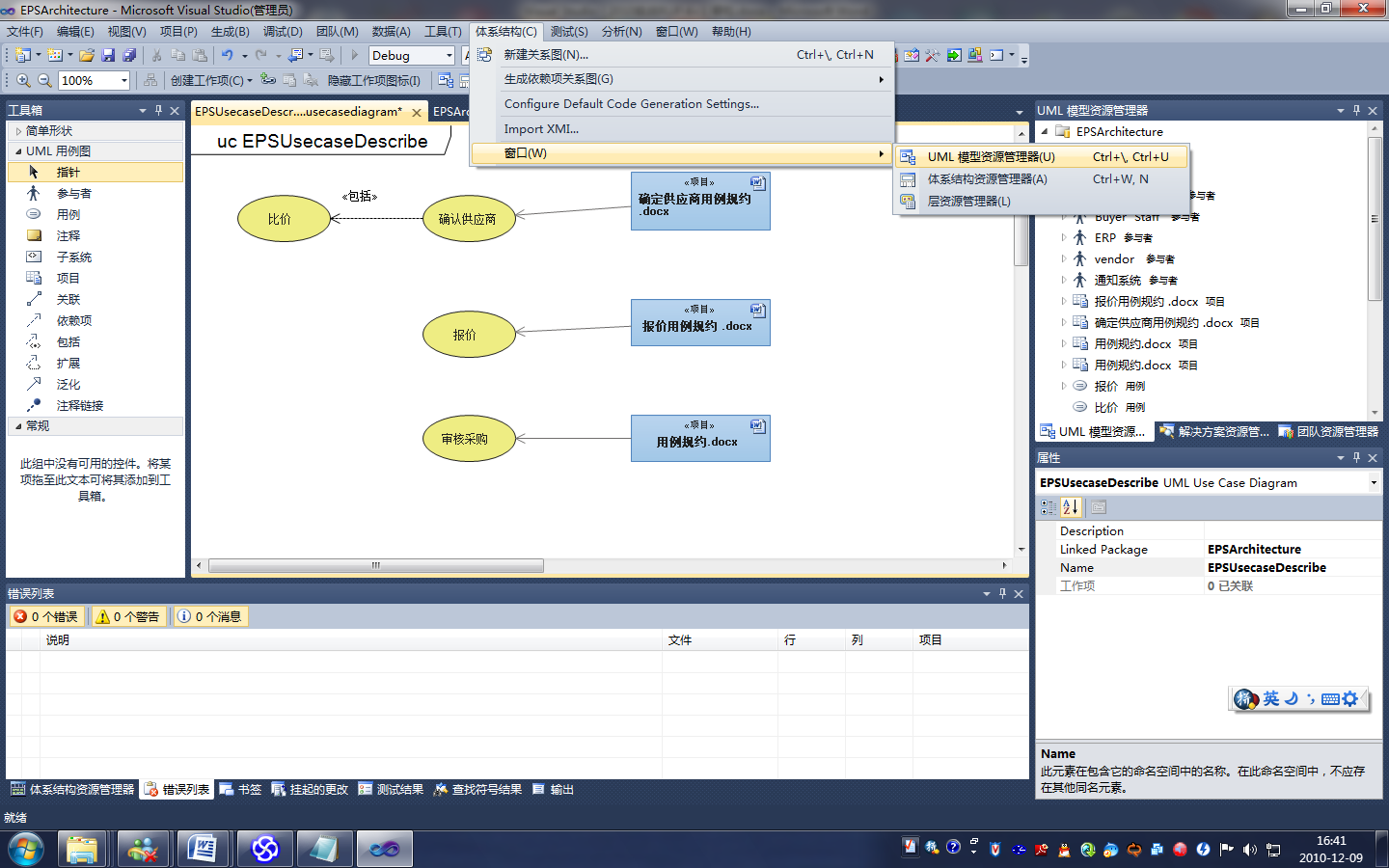Open the 调试(D) menu
Screen dimensions: 1389x868
click(x=283, y=31)
